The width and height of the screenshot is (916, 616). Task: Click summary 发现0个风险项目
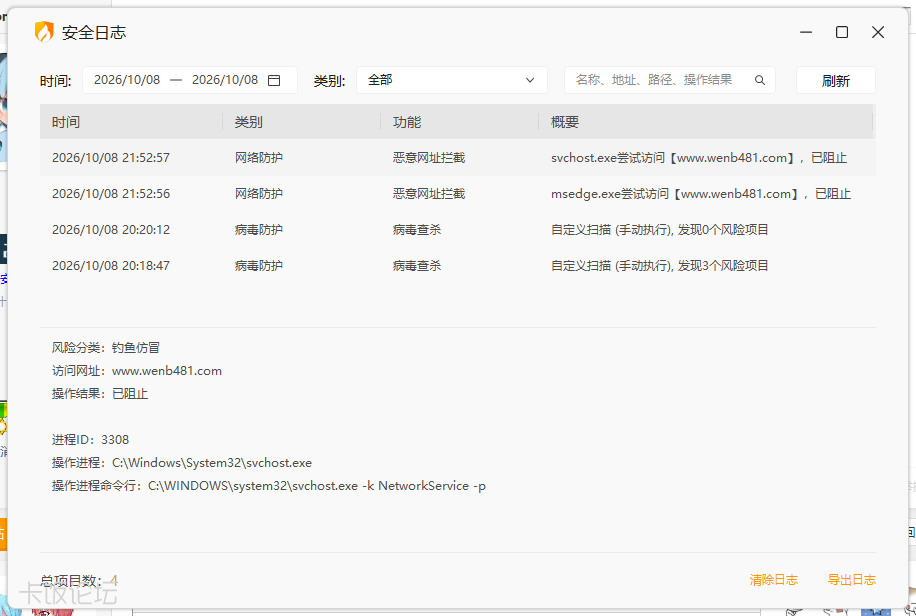[x=660, y=230]
